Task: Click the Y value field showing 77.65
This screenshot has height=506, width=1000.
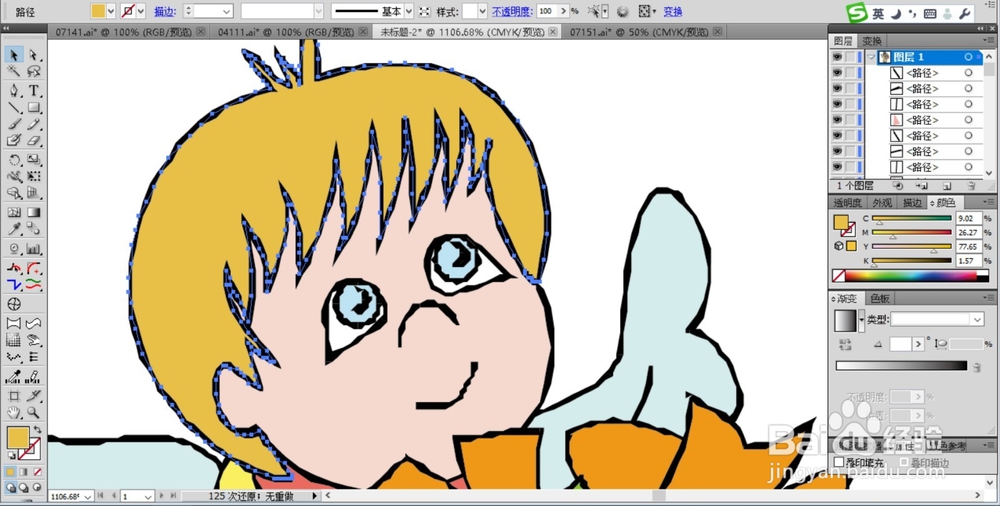Action: click(x=969, y=246)
